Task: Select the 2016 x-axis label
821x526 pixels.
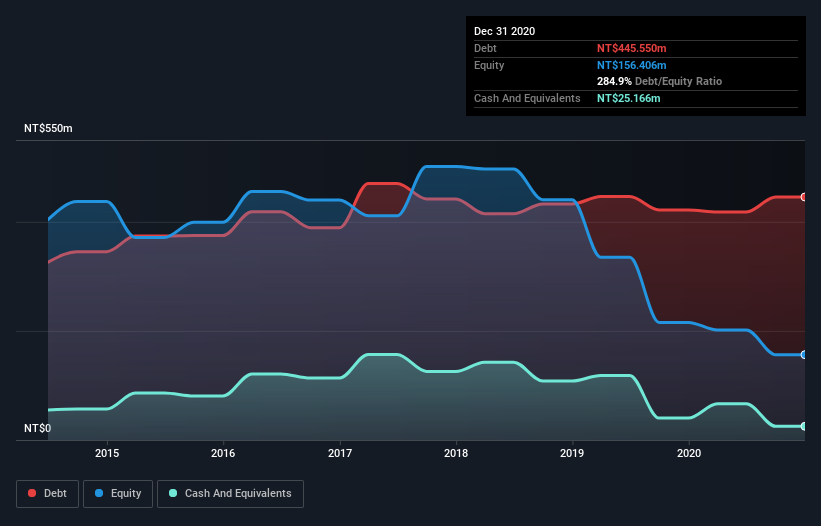Action: (224, 453)
